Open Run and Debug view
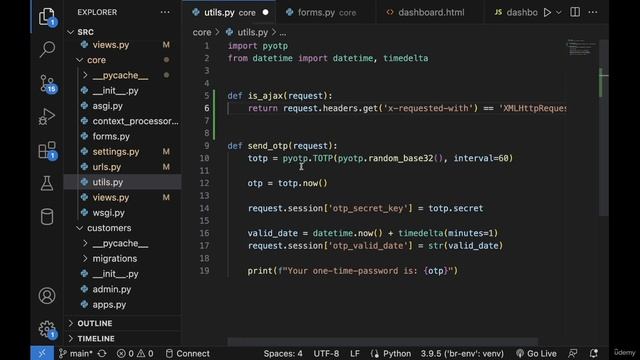Screen dimensions: 640x360 47,117
